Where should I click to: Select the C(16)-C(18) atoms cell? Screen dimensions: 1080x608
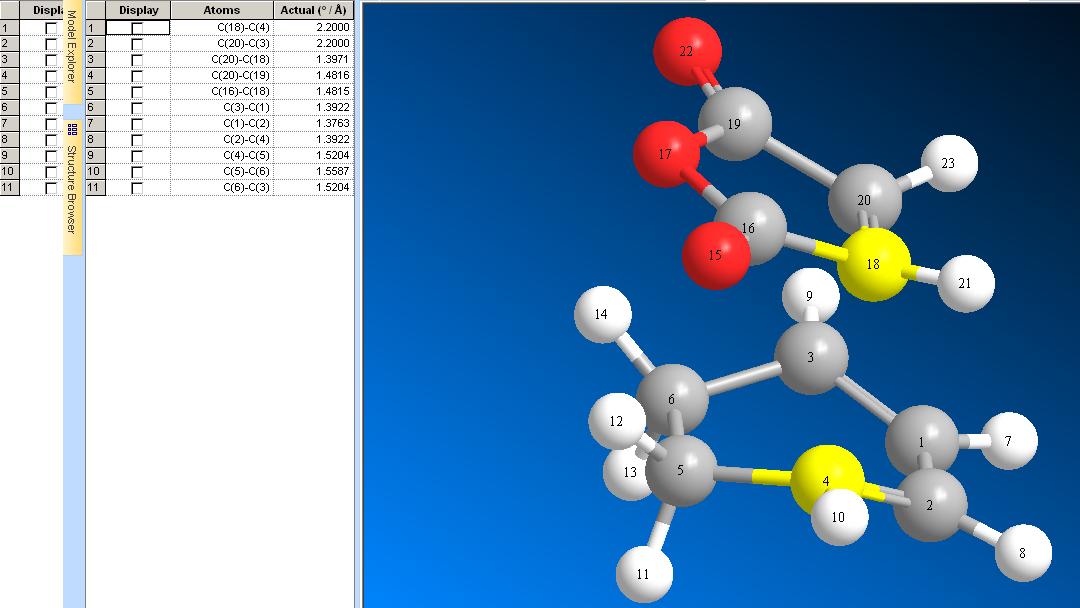(x=222, y=91)
